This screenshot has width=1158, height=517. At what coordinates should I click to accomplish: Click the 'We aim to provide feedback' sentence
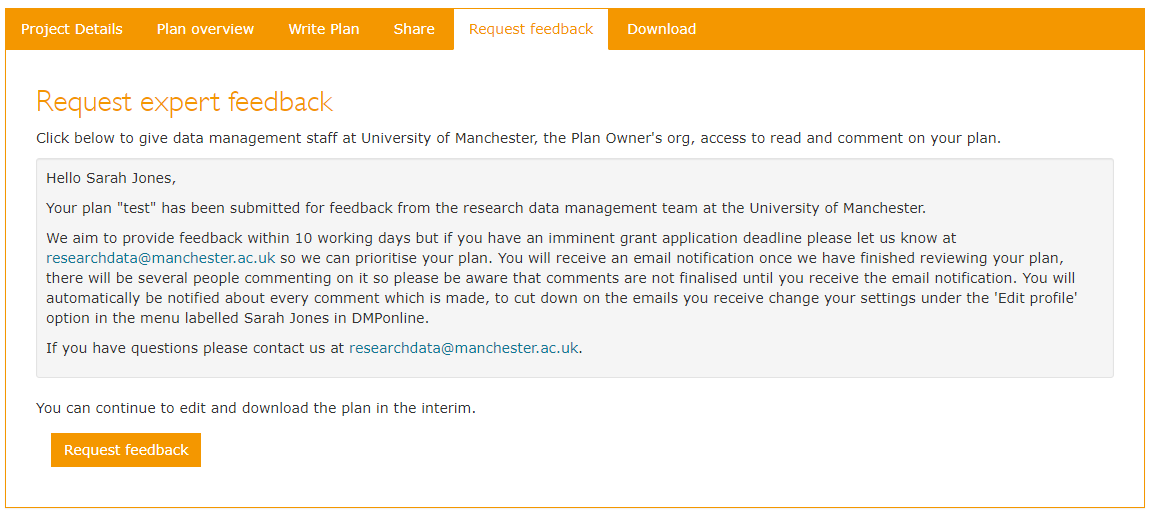click(200, 238)
